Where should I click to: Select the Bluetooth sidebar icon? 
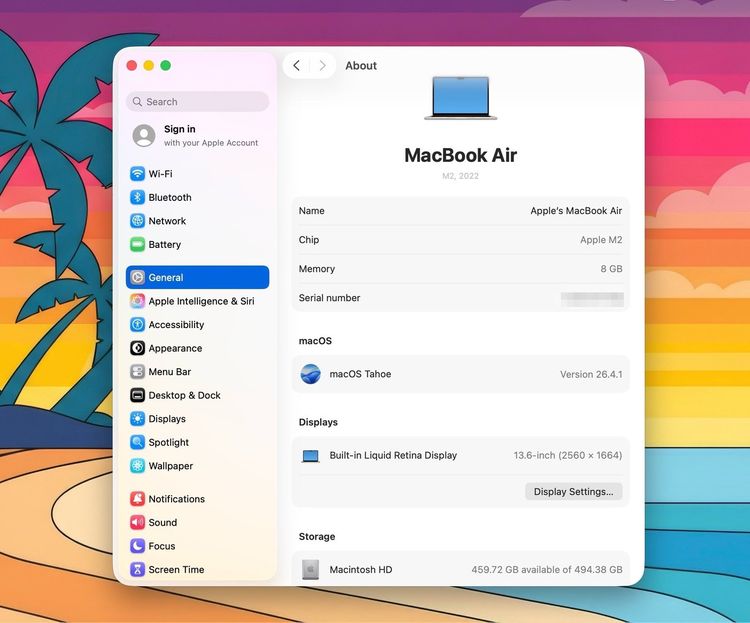[137, 197]
